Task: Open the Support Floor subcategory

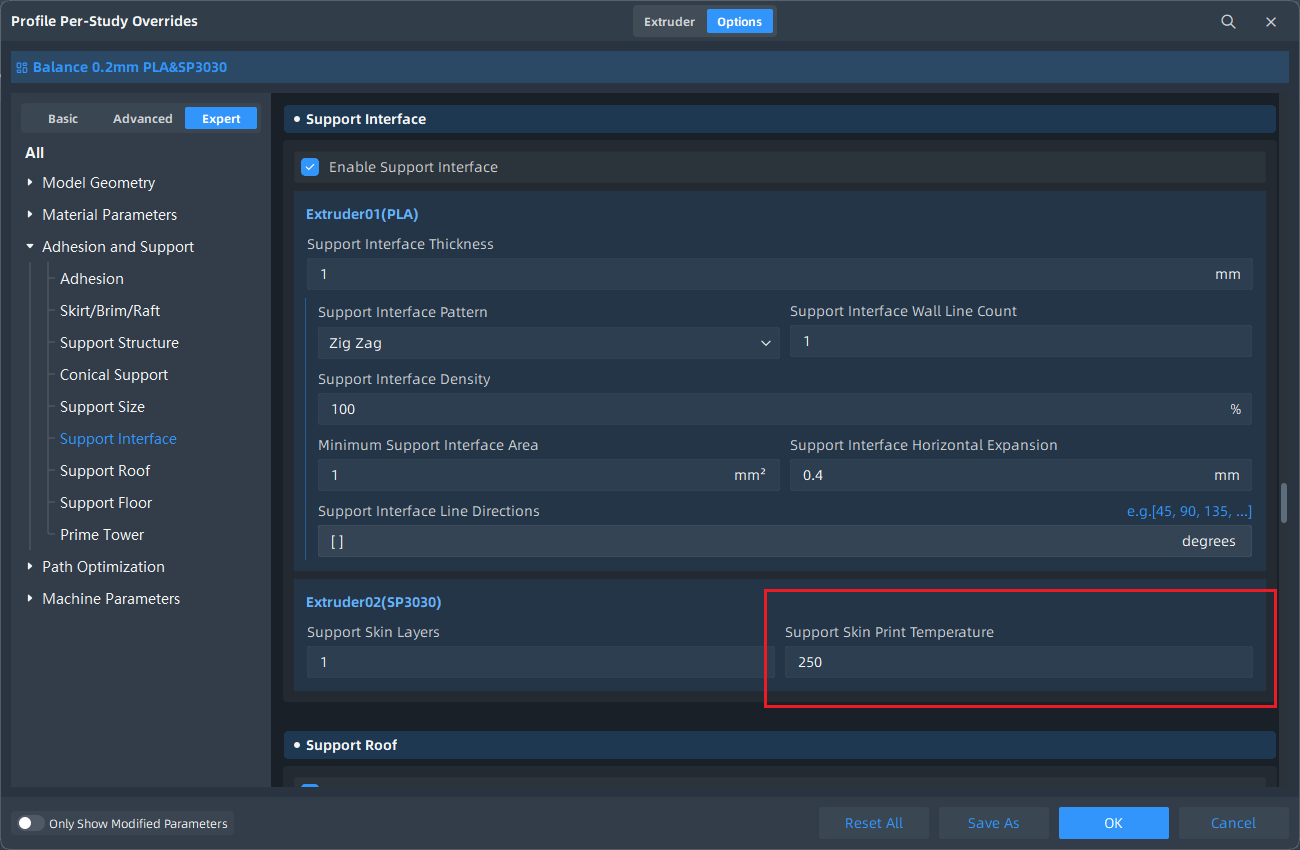Action: pos(106,503)
